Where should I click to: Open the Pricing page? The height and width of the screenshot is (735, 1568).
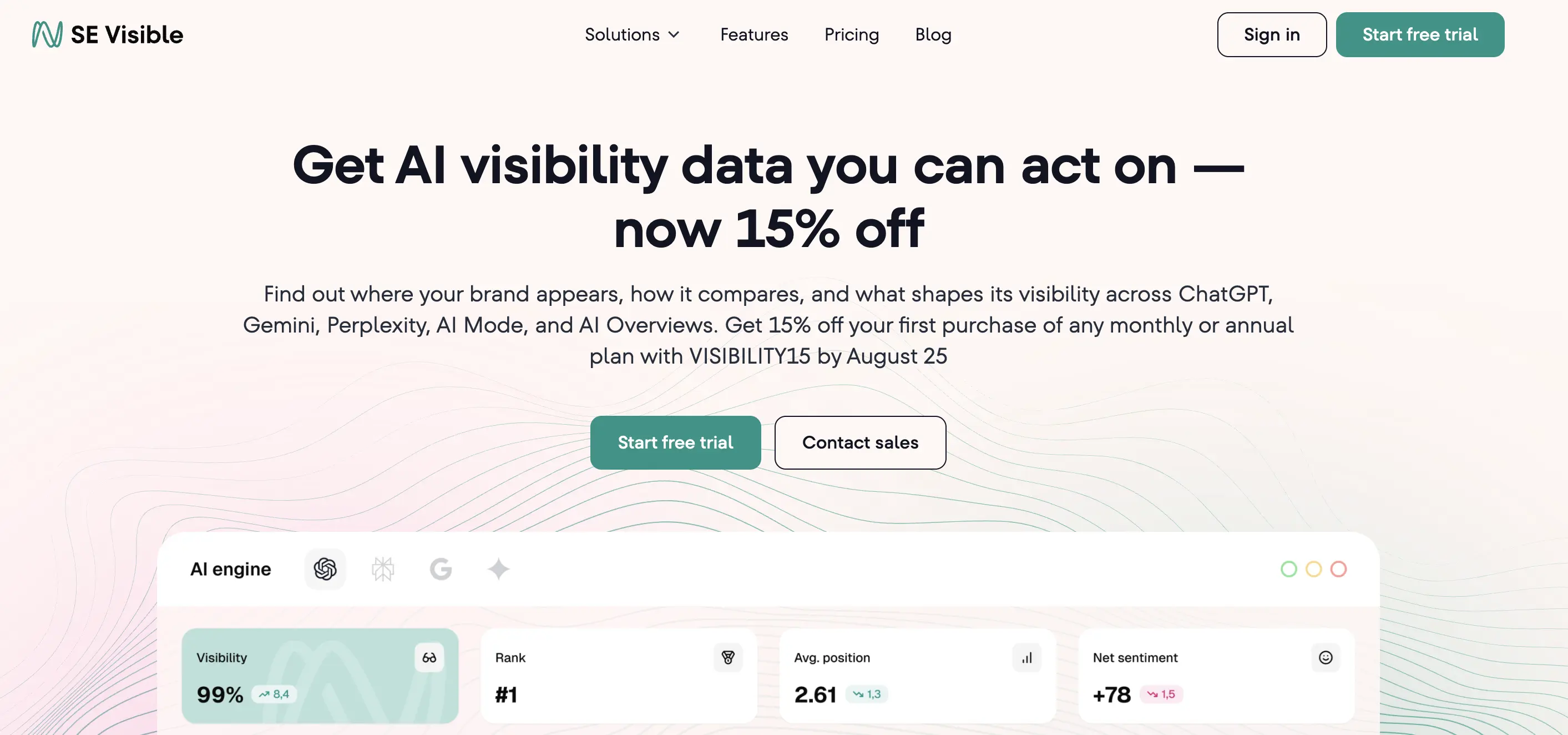click(x=852, y=34)
